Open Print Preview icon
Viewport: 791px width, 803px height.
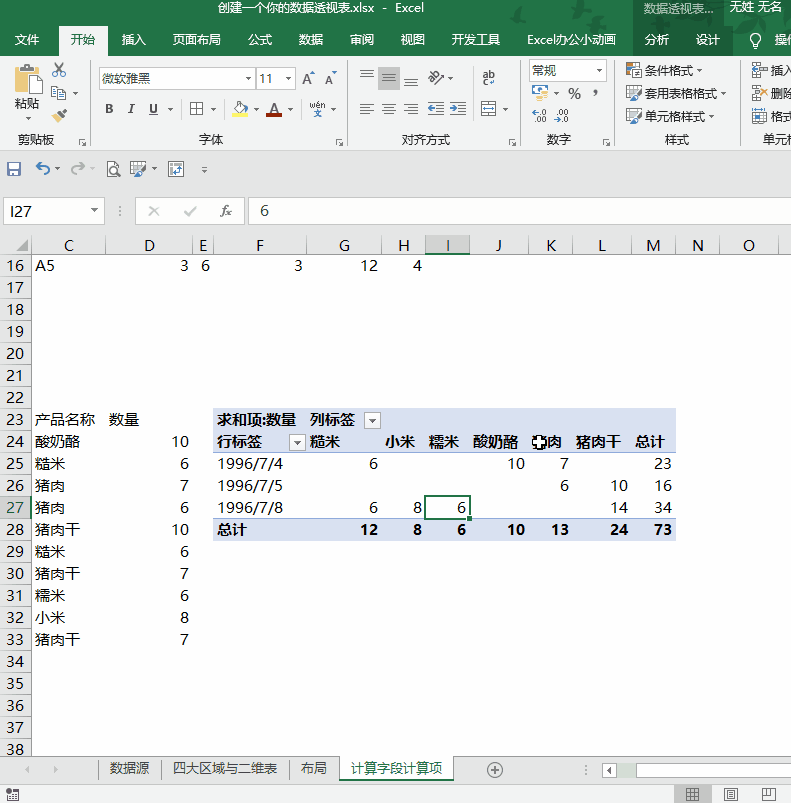[x=113, y=169]
